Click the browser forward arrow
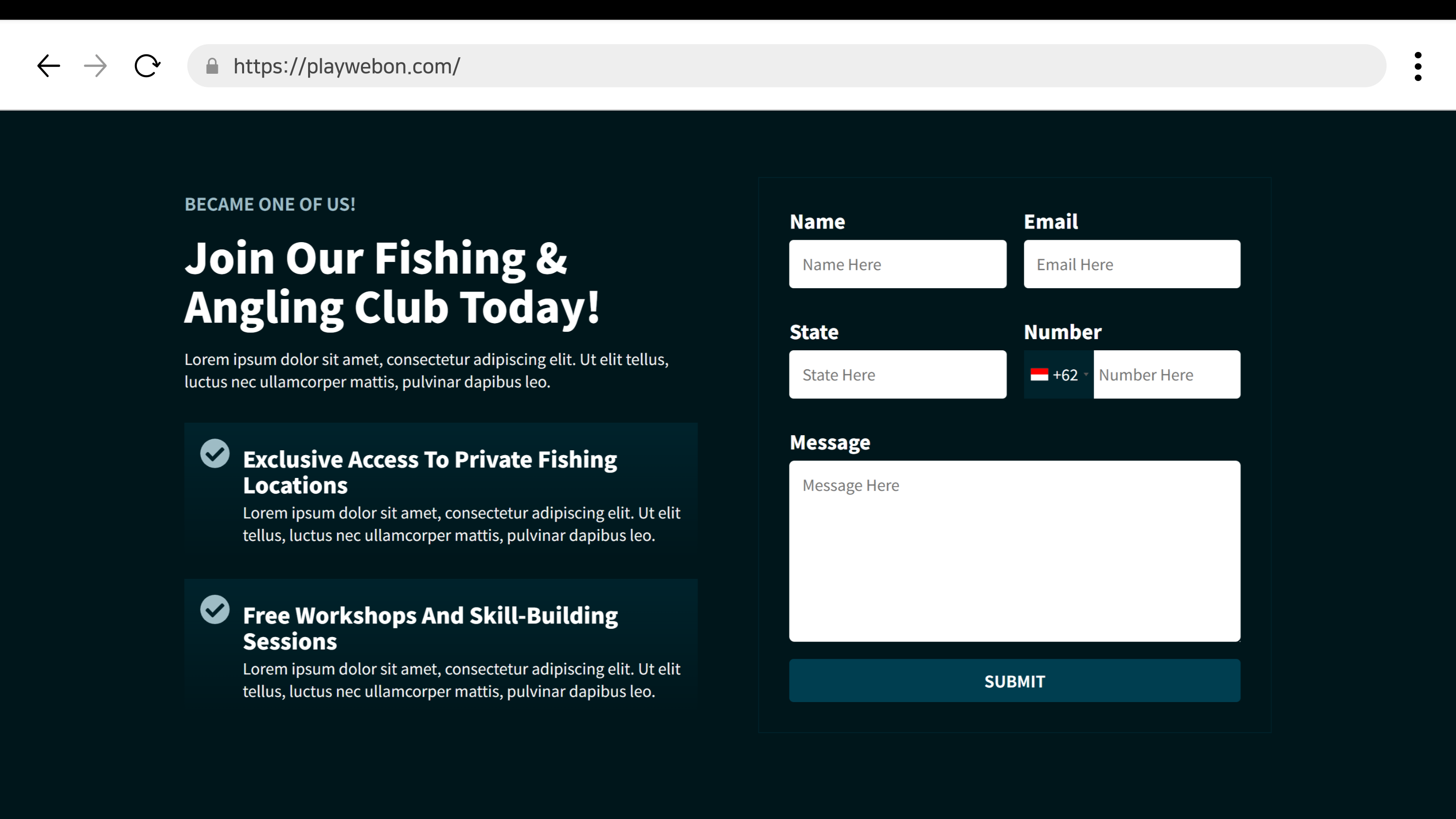Screen dimensions: 1456x819 point(95,66)
